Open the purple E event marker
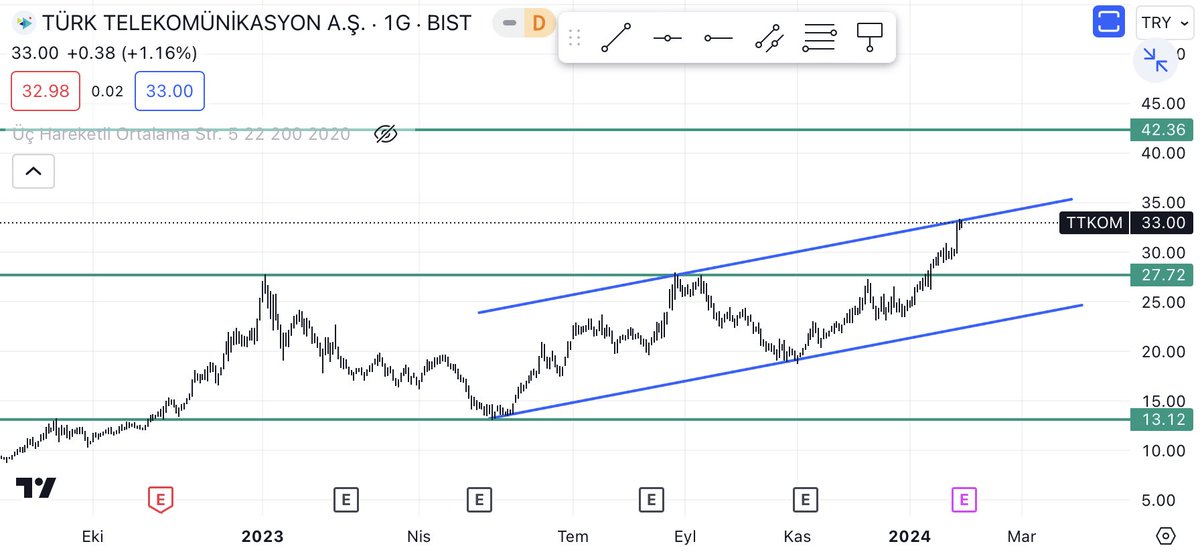The height and width of the screenshot is (554, 1200). [964, 498]
